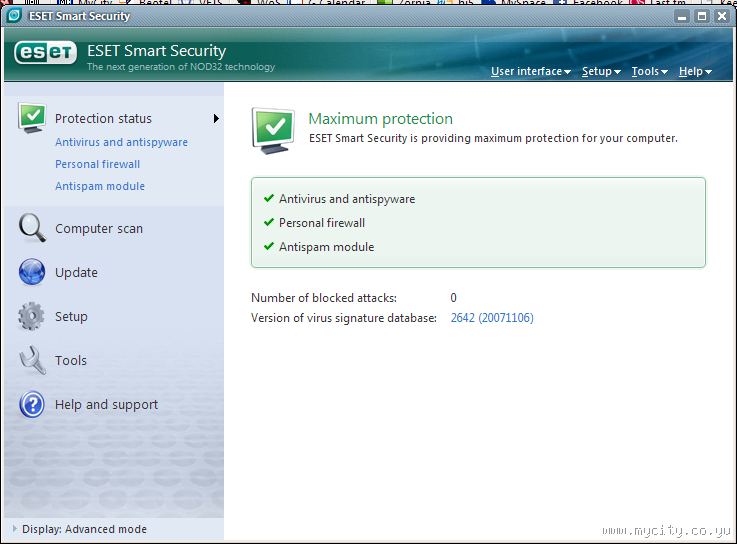
Task: Select Protection status in the sidebar
Action: pyautogui.click(x=103, y=118)
